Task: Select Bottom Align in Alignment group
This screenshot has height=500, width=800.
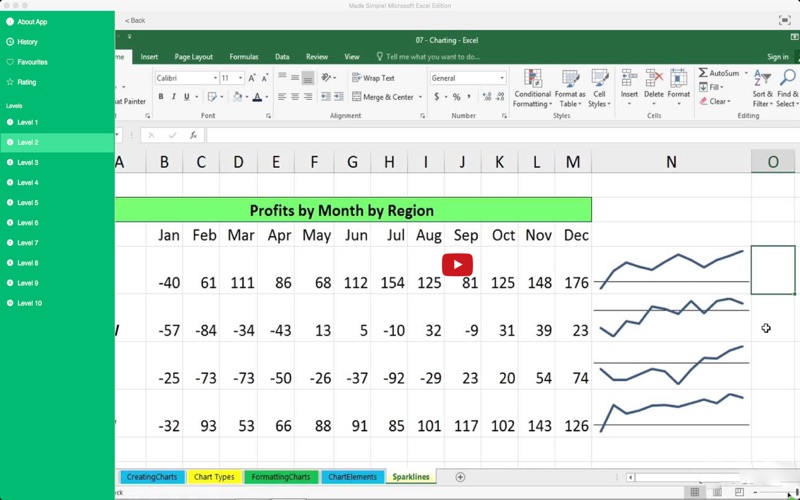Action: tap(308, 78)
